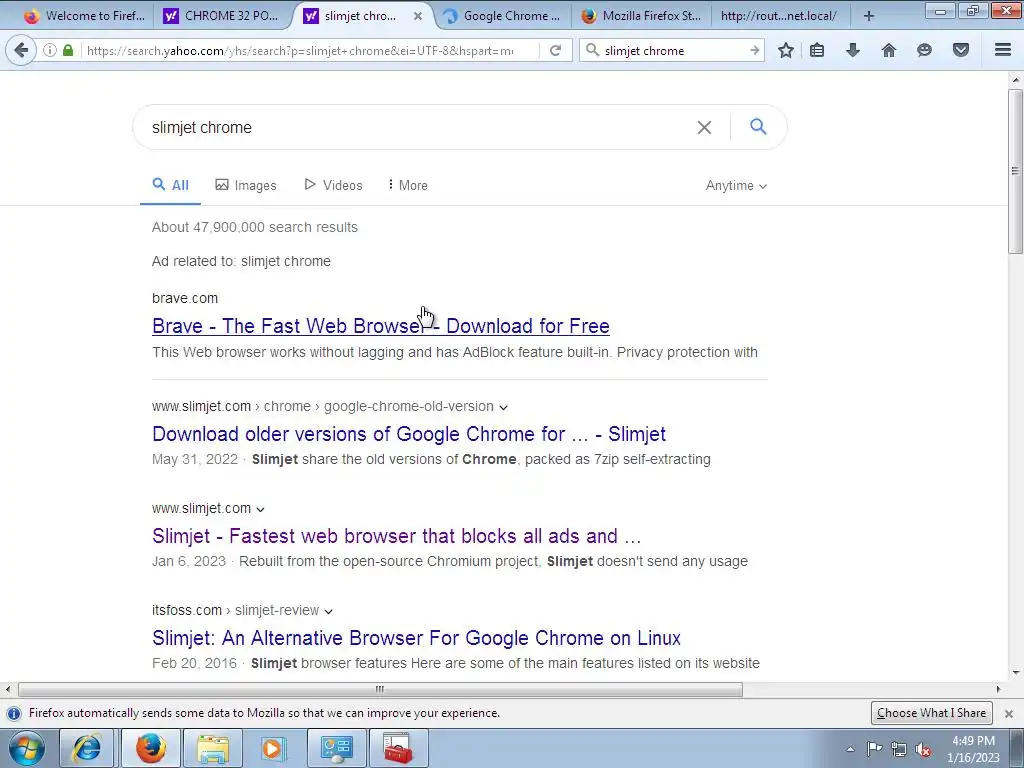Image resolution: width=1024 pixels, height=768 pixels.
Task: Launch Internet Explorer from the taskbar
Action: tap(87, 748)
